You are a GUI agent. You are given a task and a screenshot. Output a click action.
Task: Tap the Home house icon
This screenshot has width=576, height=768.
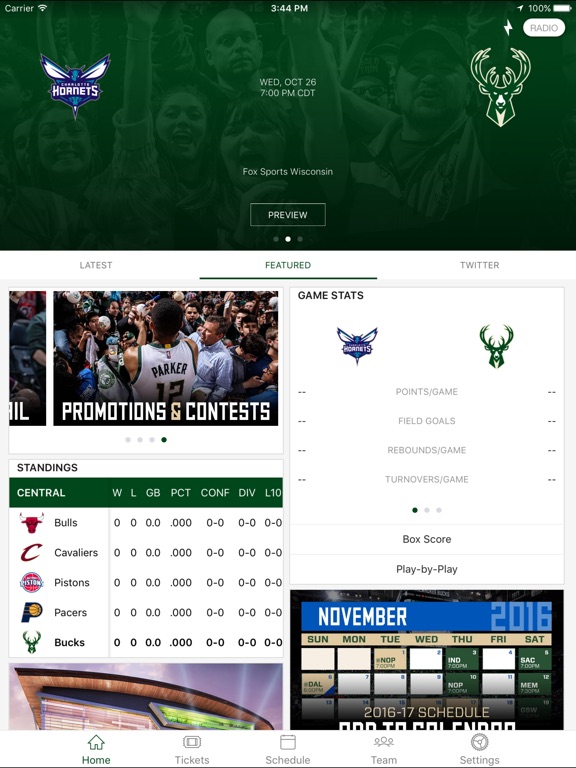click(x=96, y=742)
